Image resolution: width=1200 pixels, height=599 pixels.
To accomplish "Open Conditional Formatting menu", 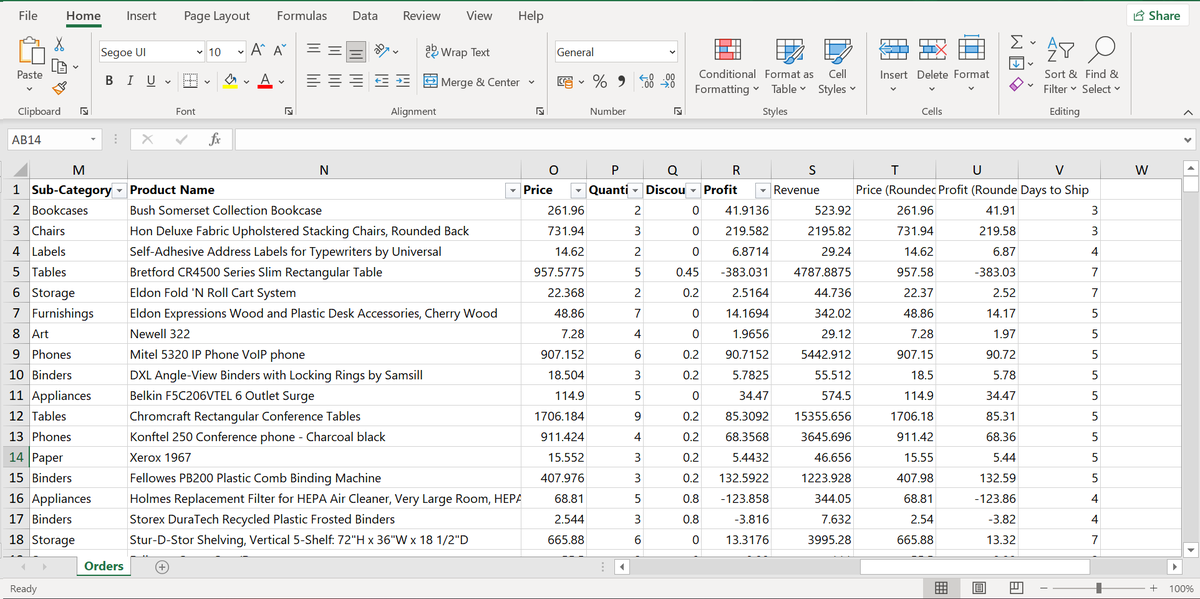I will click(x=727, y=67).
